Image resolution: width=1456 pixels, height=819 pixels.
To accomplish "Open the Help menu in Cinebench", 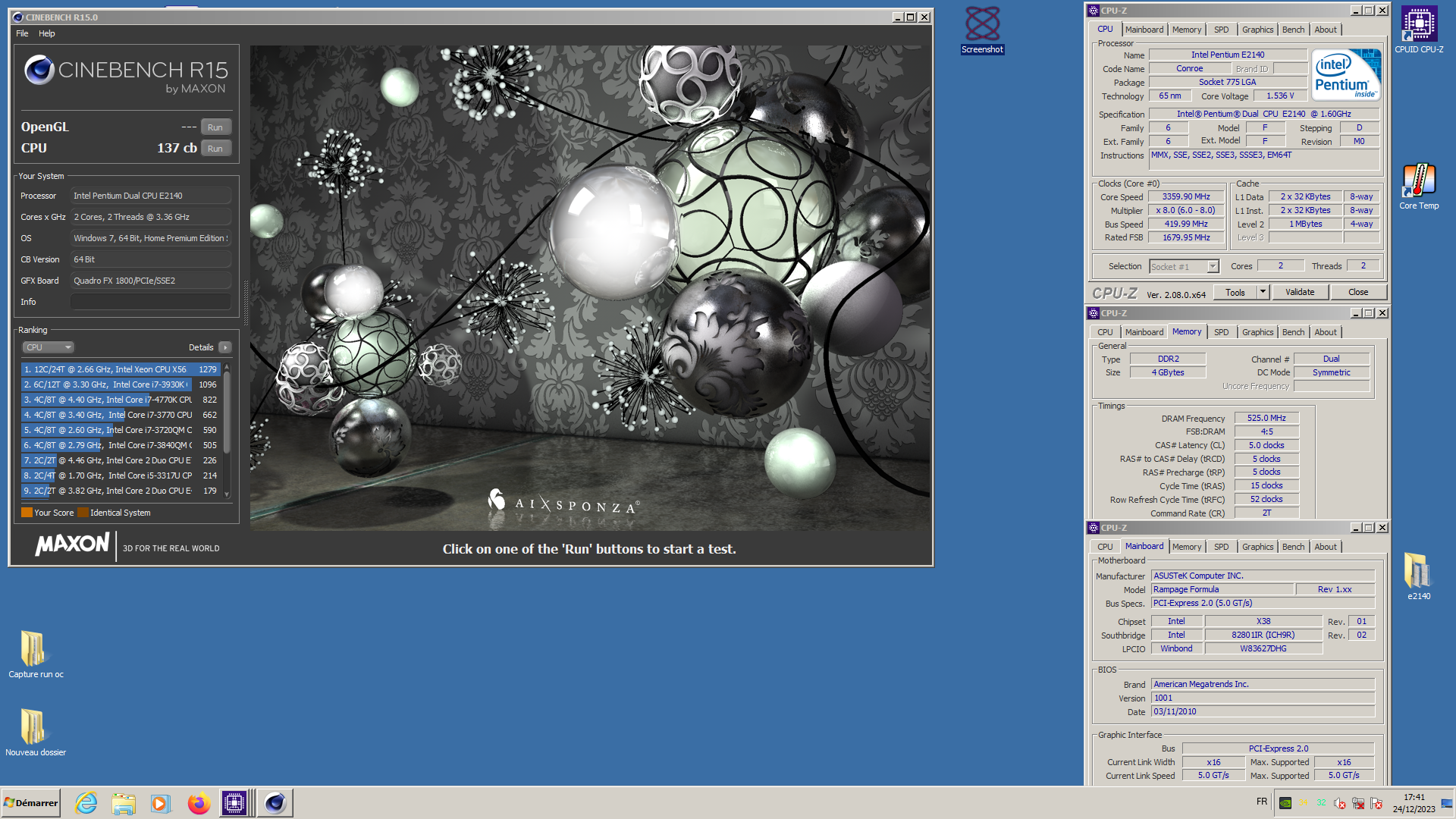I will pyautogui.click(x=47, y=33).
